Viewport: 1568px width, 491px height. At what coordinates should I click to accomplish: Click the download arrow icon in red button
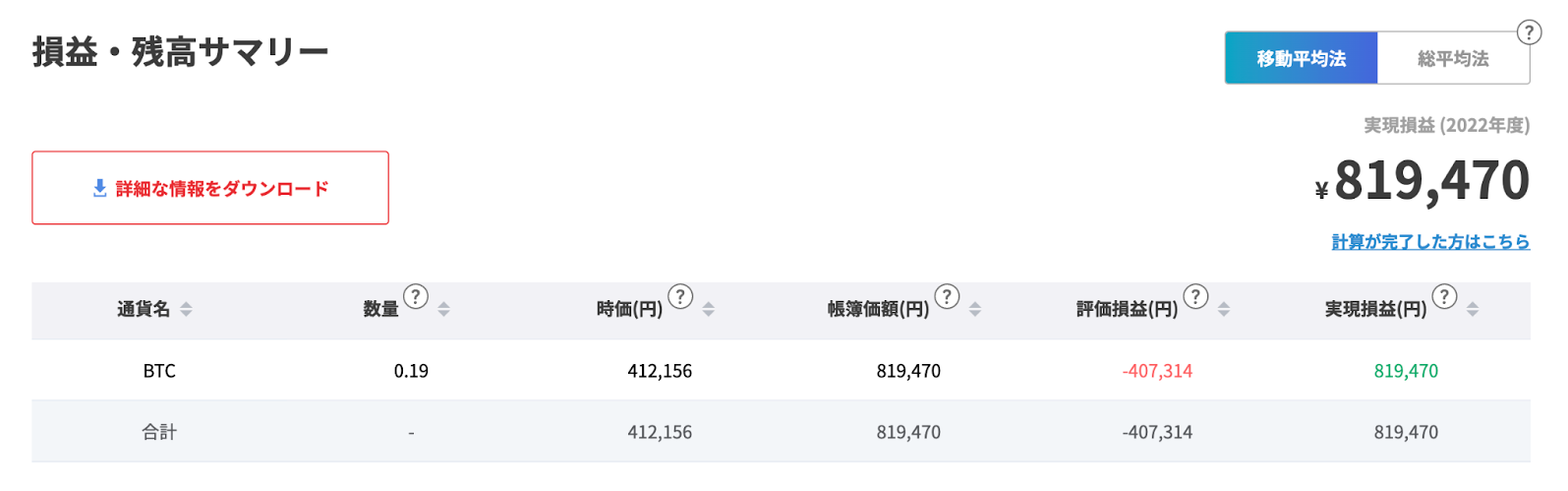pos(99,188)
